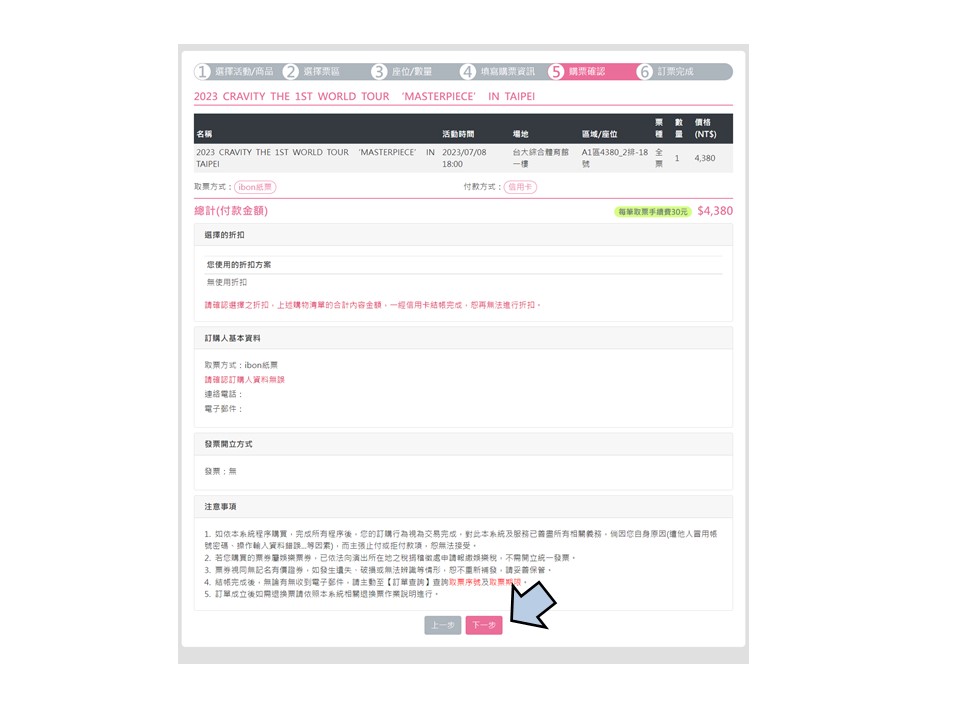The height and width of the screenshot is (720, 960).
Task: Click the 價格 (NT$) column header
Action: pos(705,128)
